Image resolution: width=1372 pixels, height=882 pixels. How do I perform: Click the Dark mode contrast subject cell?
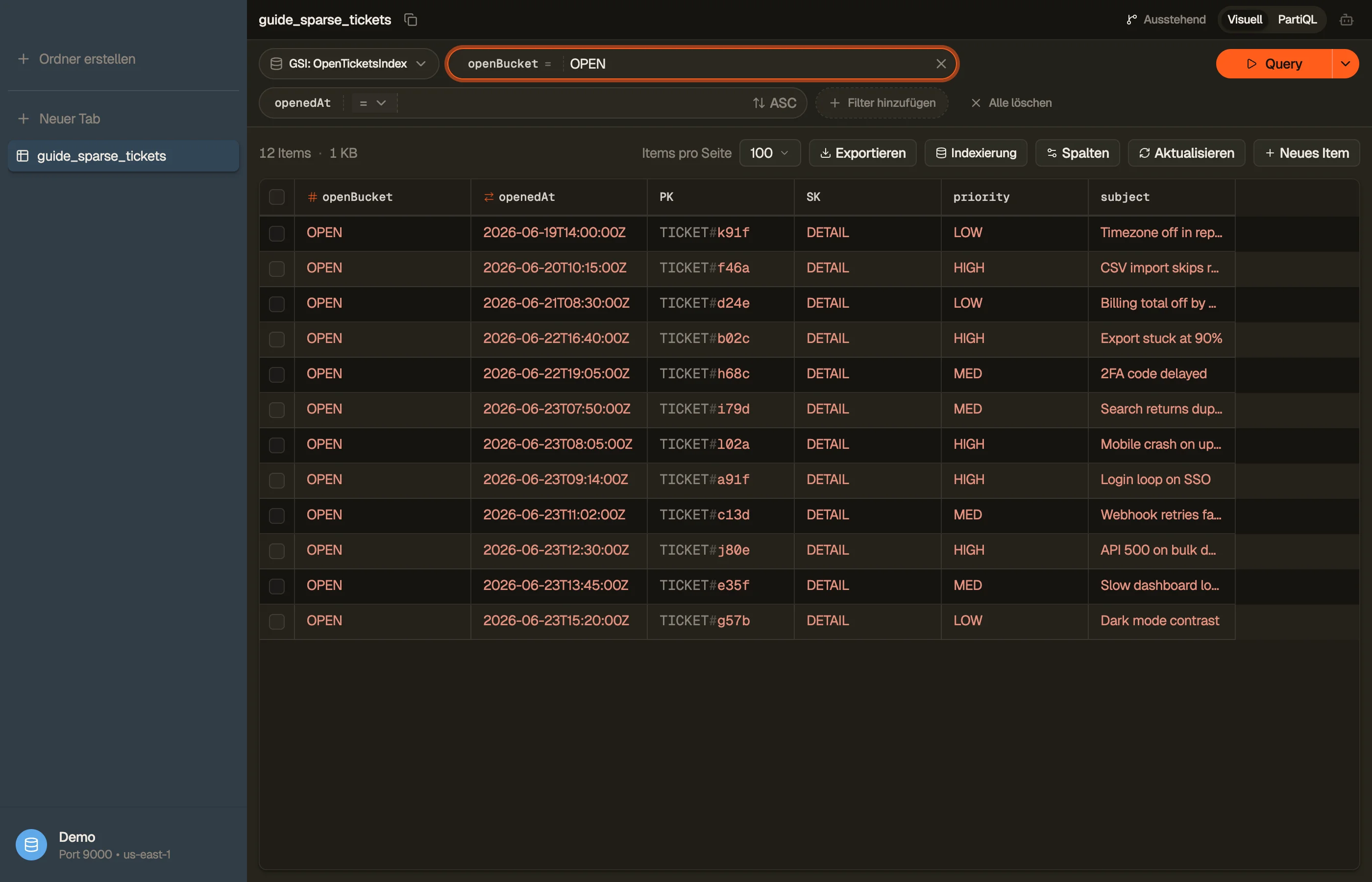pyautogui.click(x=1161, y=621)
